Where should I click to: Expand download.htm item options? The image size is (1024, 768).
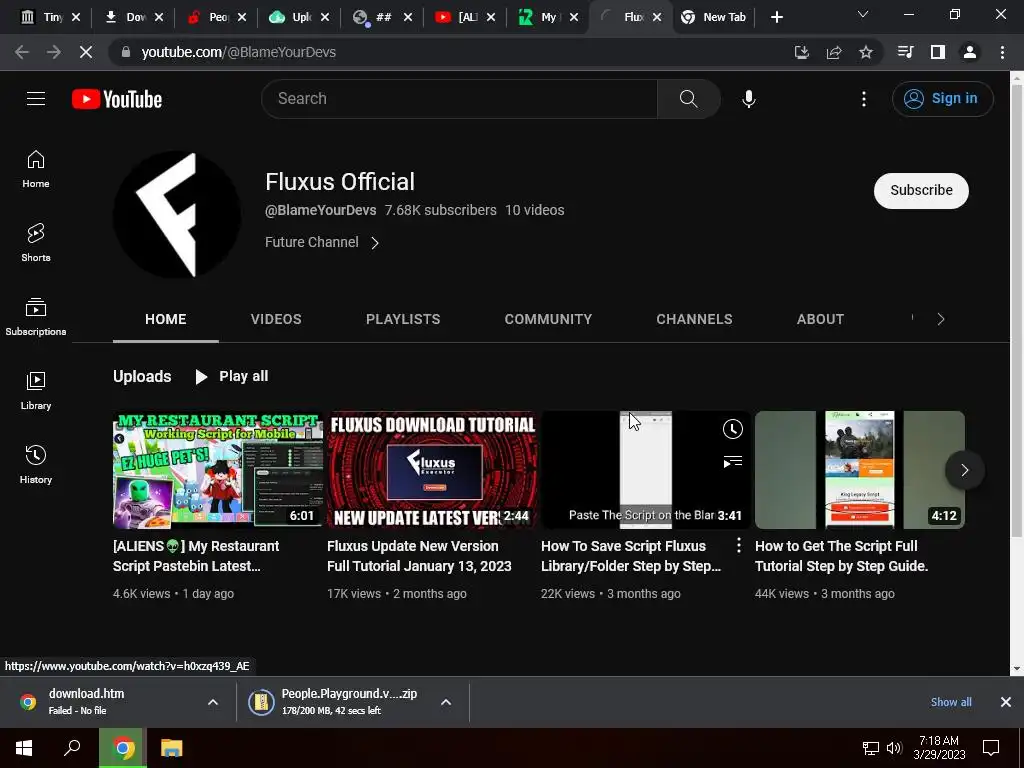[x=213, y=702]
